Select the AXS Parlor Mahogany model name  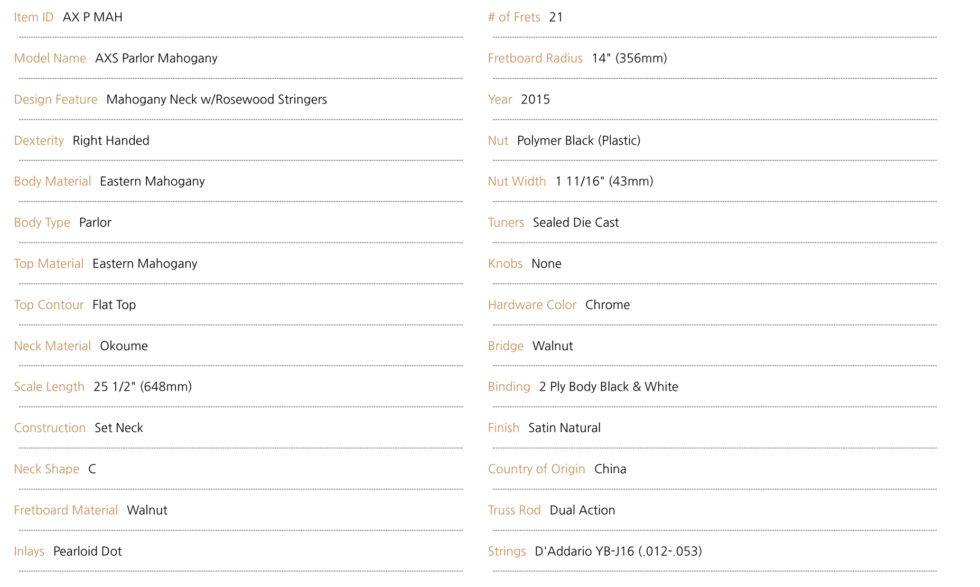(x=156, y=58)
